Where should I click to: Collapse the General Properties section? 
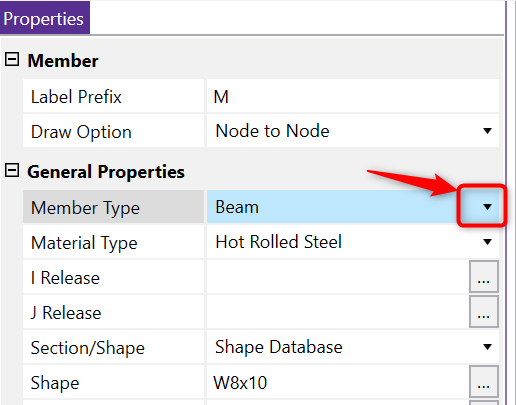pyautogui.click(x=12, y=171)
